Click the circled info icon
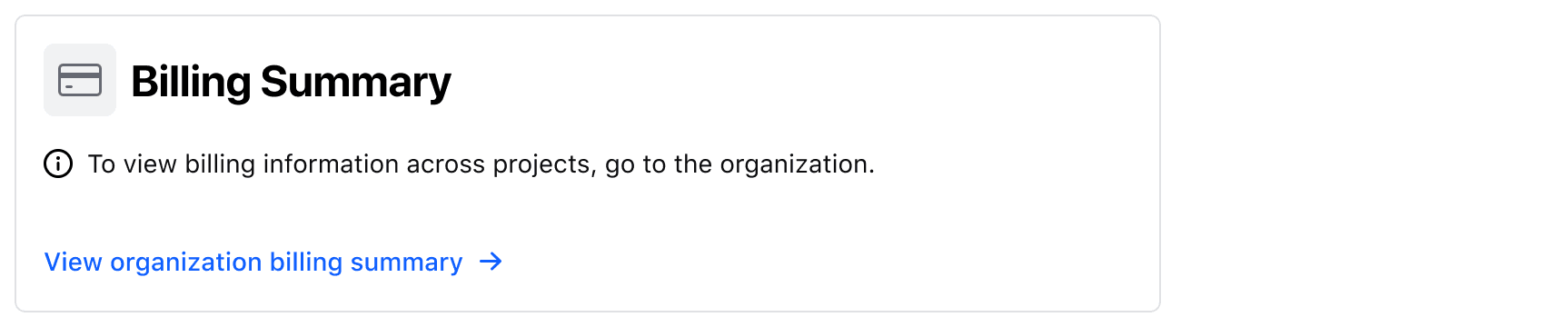This screenshot has height=327, width=1568. click(58, 164)
